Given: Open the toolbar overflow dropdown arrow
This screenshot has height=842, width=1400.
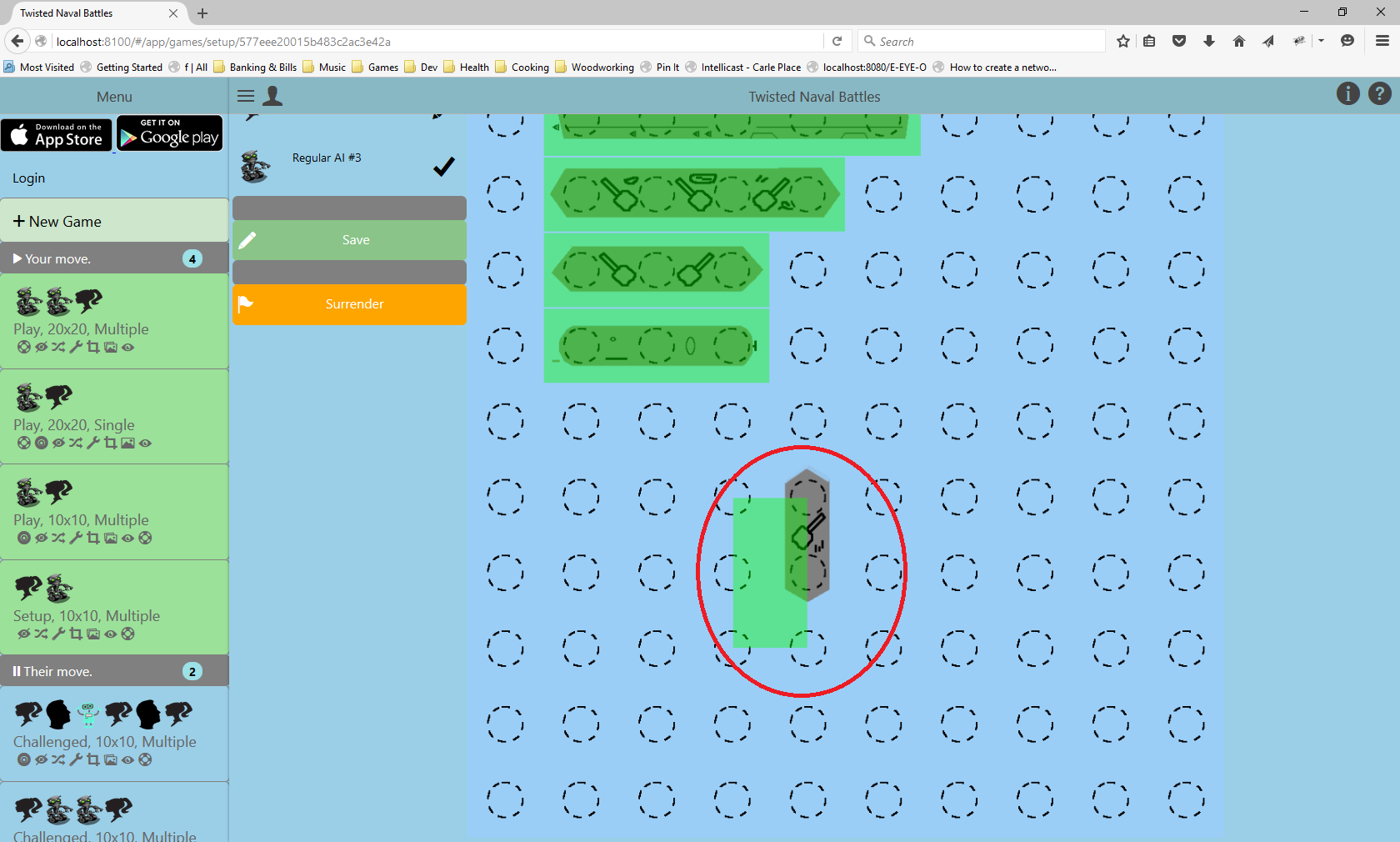Looking at the screenshot, I should (x=1322, y=41).
